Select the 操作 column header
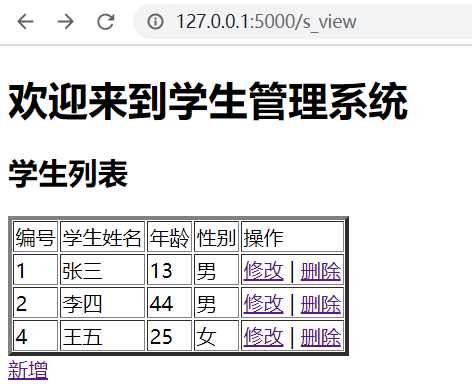This screenshot has height=391, width=472. click(x=292, y=237)
